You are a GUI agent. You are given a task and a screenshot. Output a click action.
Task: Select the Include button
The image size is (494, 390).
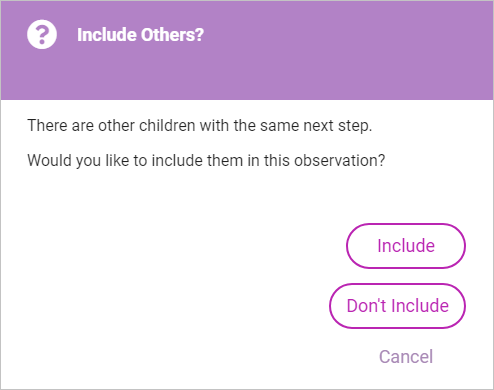pos(406,246)
